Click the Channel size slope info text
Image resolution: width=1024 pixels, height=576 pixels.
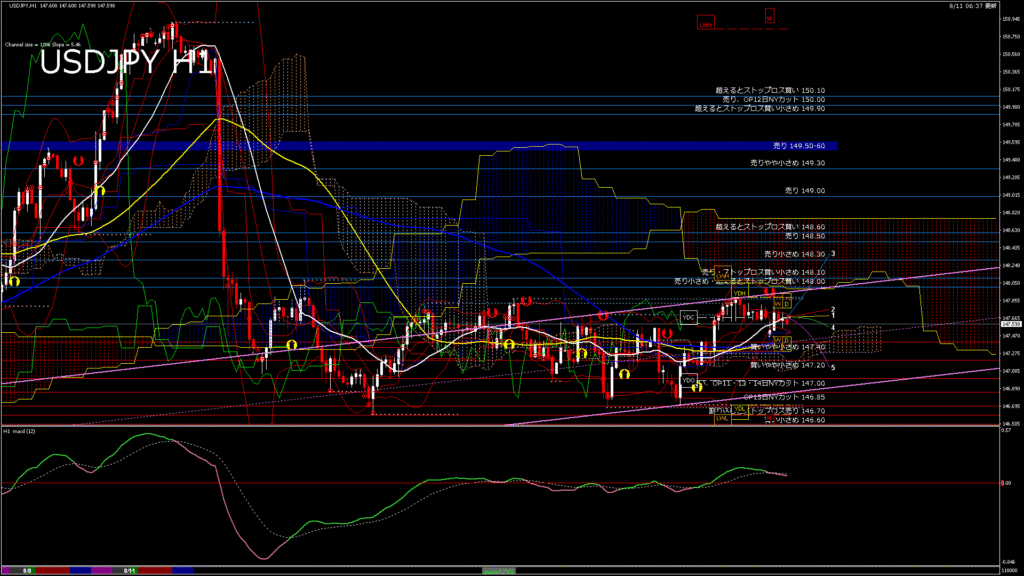pos(40,45)
